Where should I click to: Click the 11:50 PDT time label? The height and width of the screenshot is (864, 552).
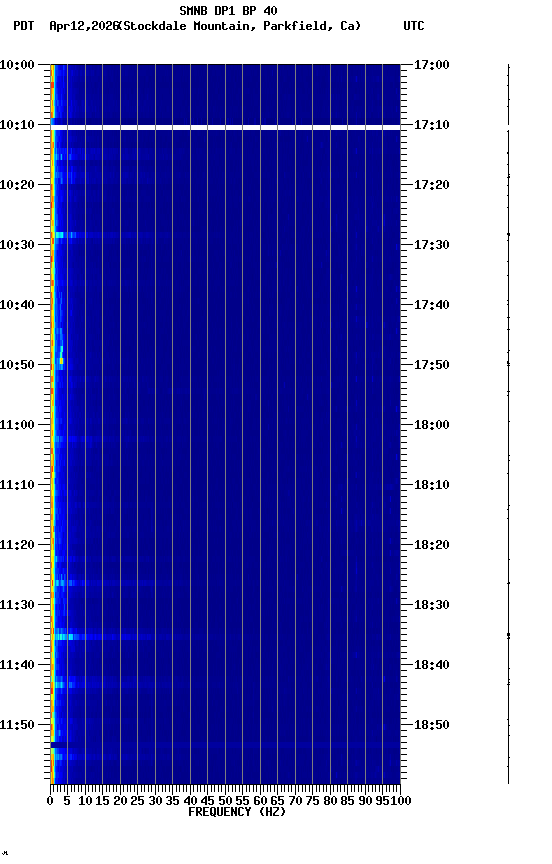(17, 725)
